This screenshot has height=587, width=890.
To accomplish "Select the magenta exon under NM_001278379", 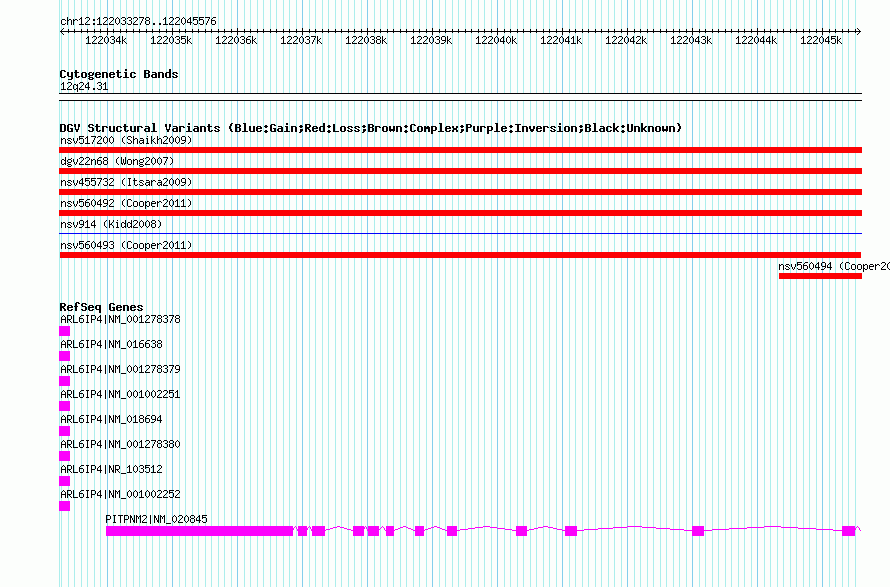I will 65,381.
